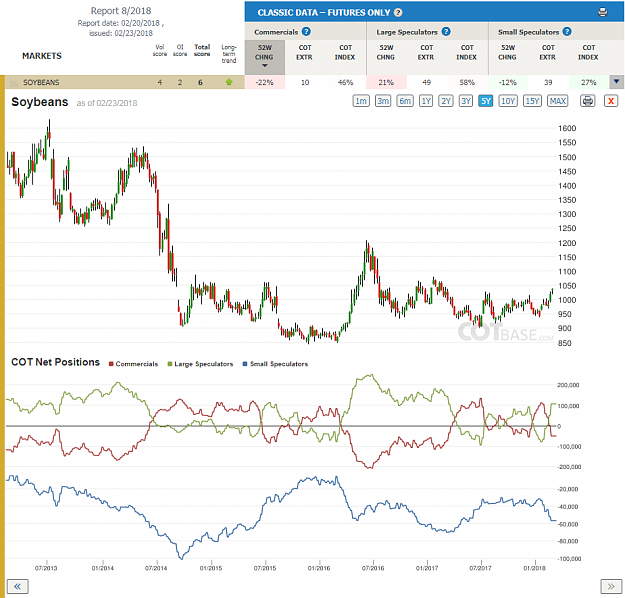Select 1Y chart range
Image resolution: width=625 pixels, height=598 pixels.
coord(426,101)
